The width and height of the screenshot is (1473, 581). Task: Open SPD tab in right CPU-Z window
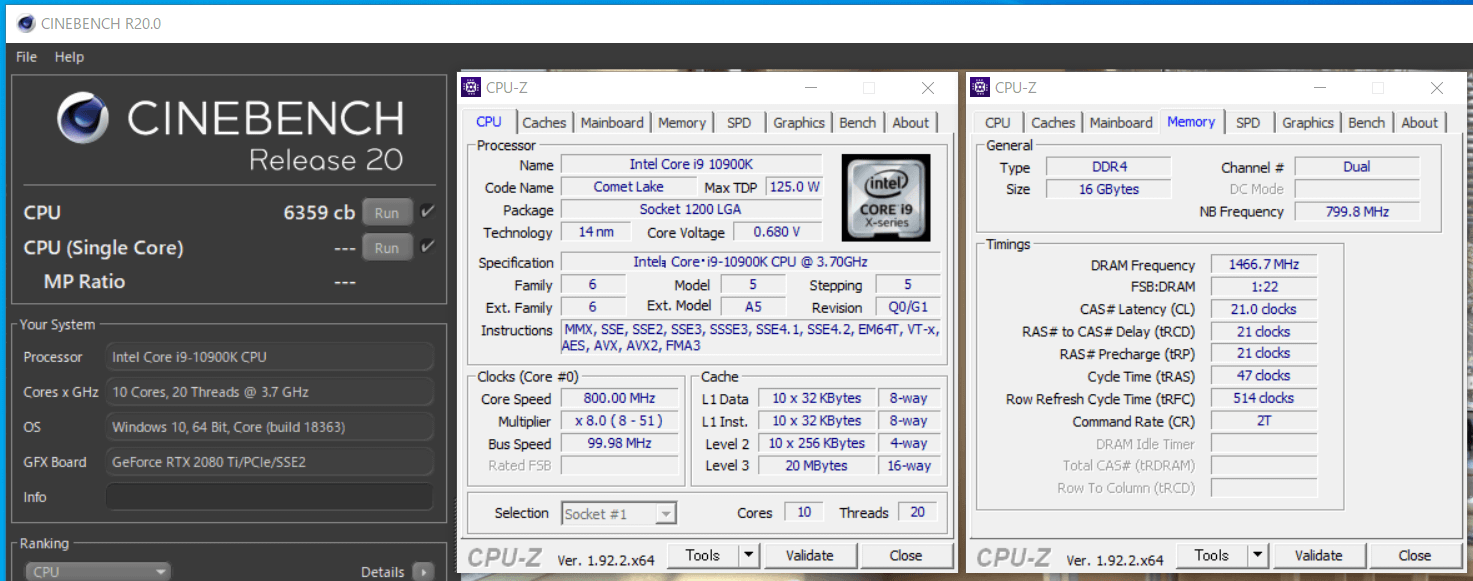click(x=1248, y=123)
